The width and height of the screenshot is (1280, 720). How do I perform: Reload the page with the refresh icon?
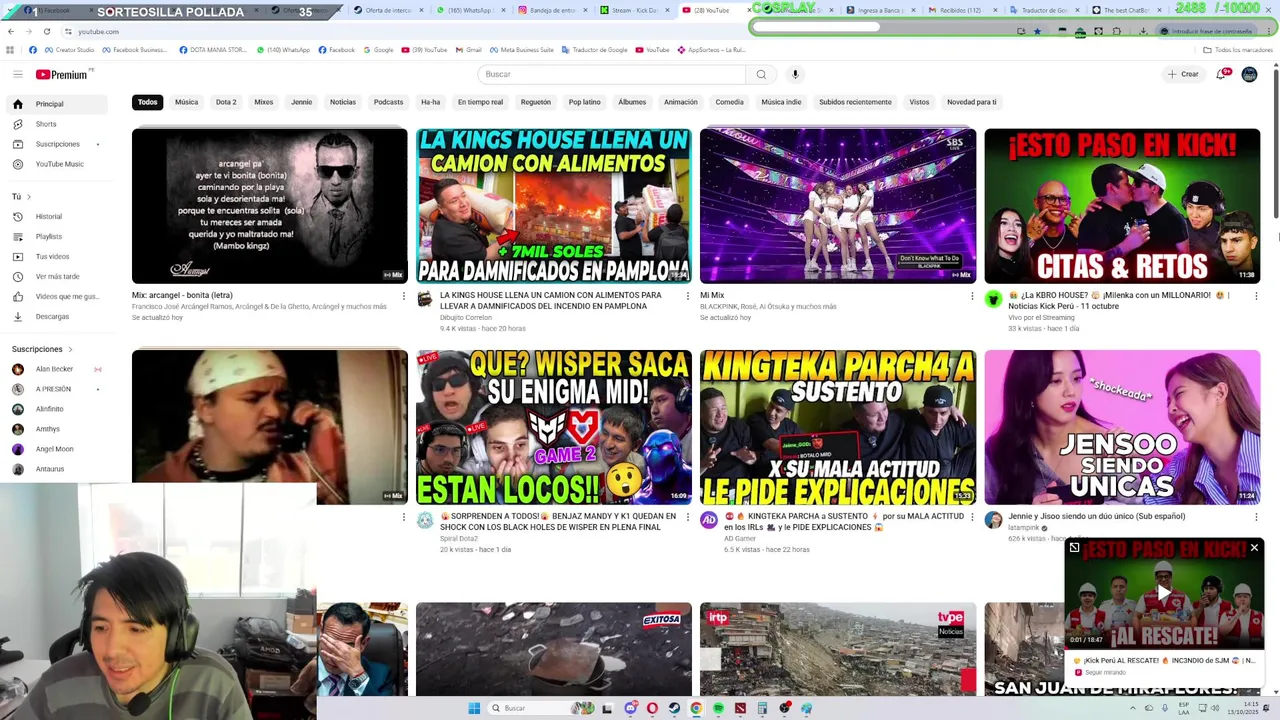click(x=46, y=31)
